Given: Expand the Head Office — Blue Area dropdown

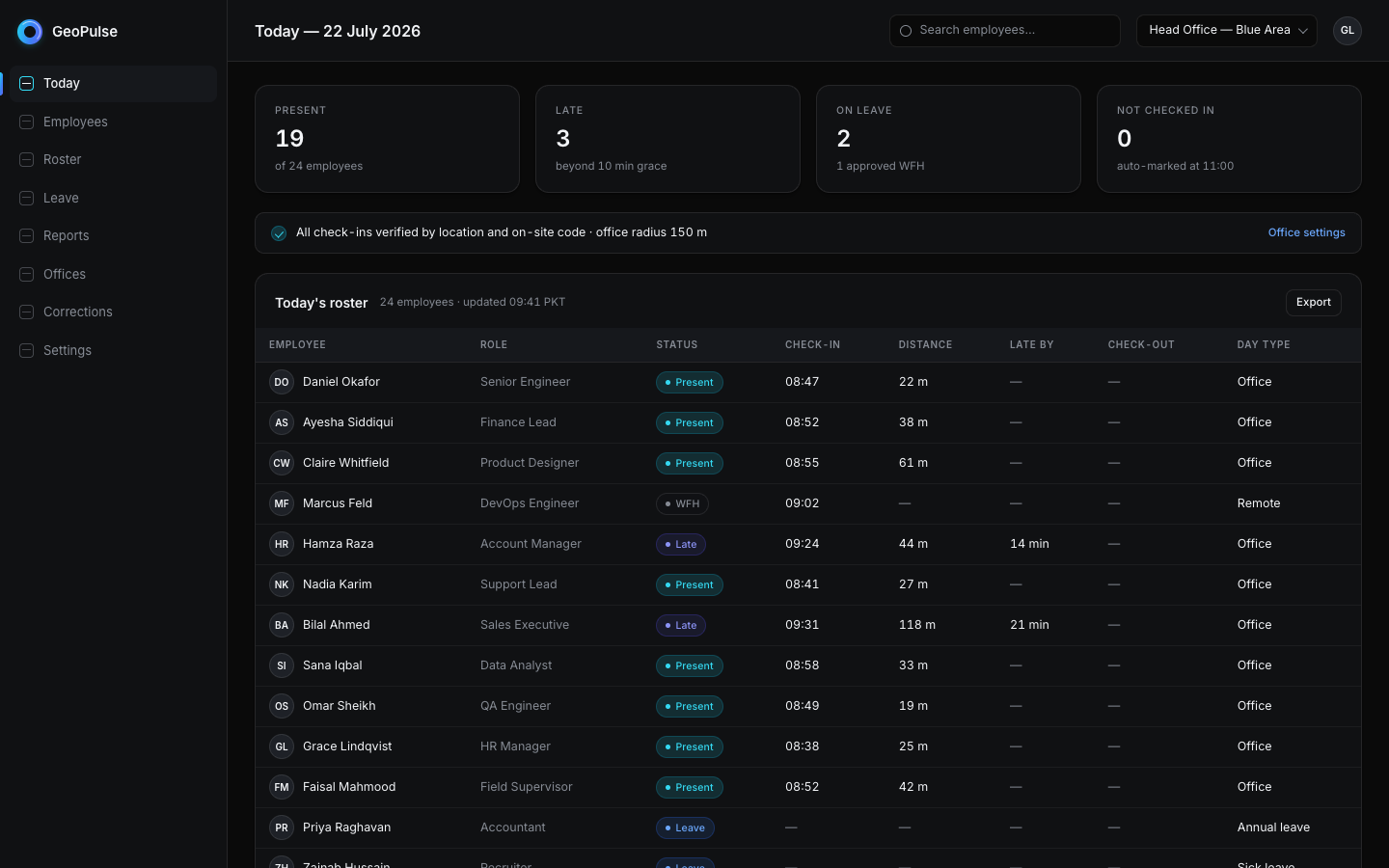Looking at the screenshot, I should tap(1226, 31).
